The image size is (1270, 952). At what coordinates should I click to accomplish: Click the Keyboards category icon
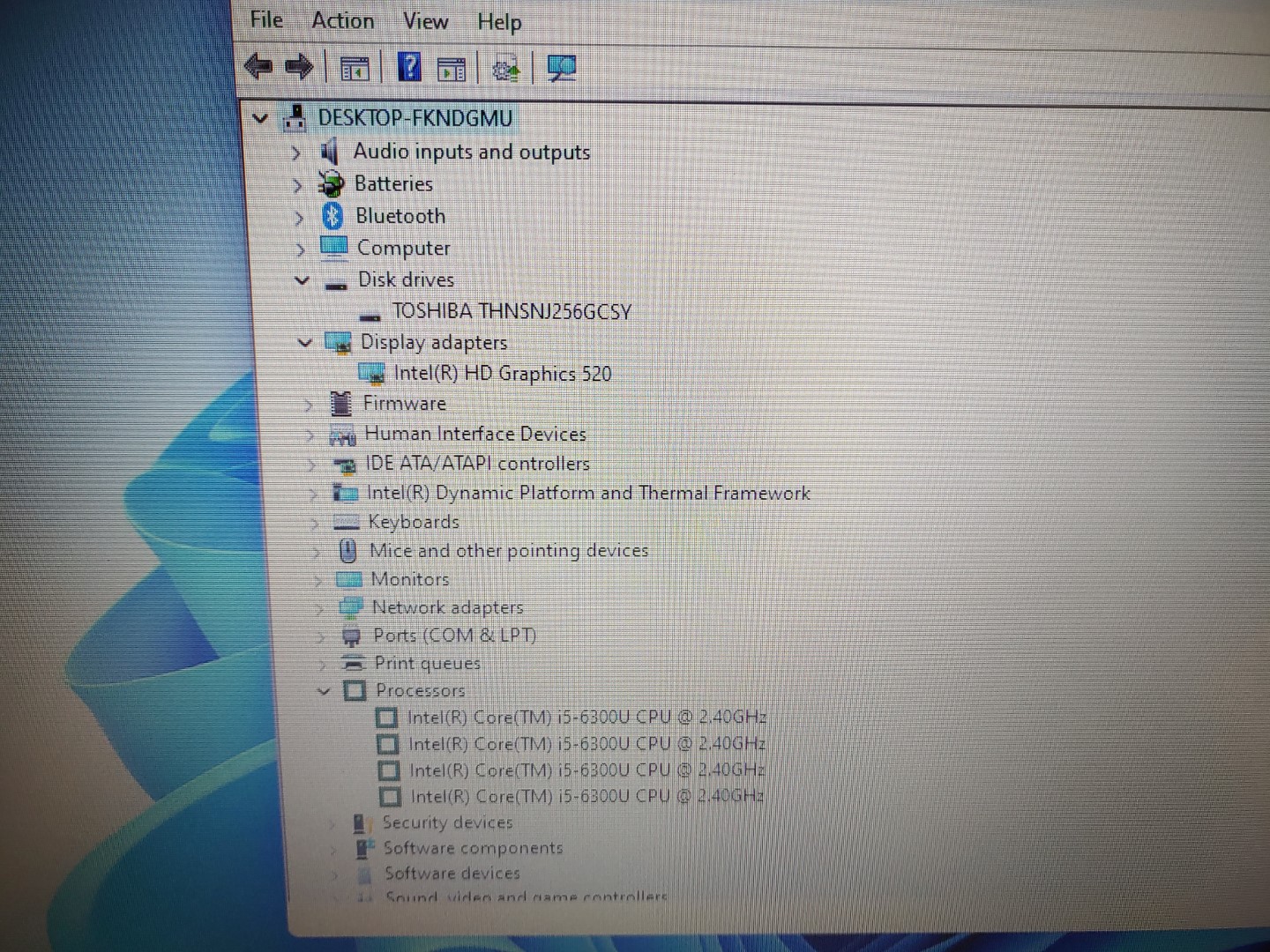pos(346,523)
